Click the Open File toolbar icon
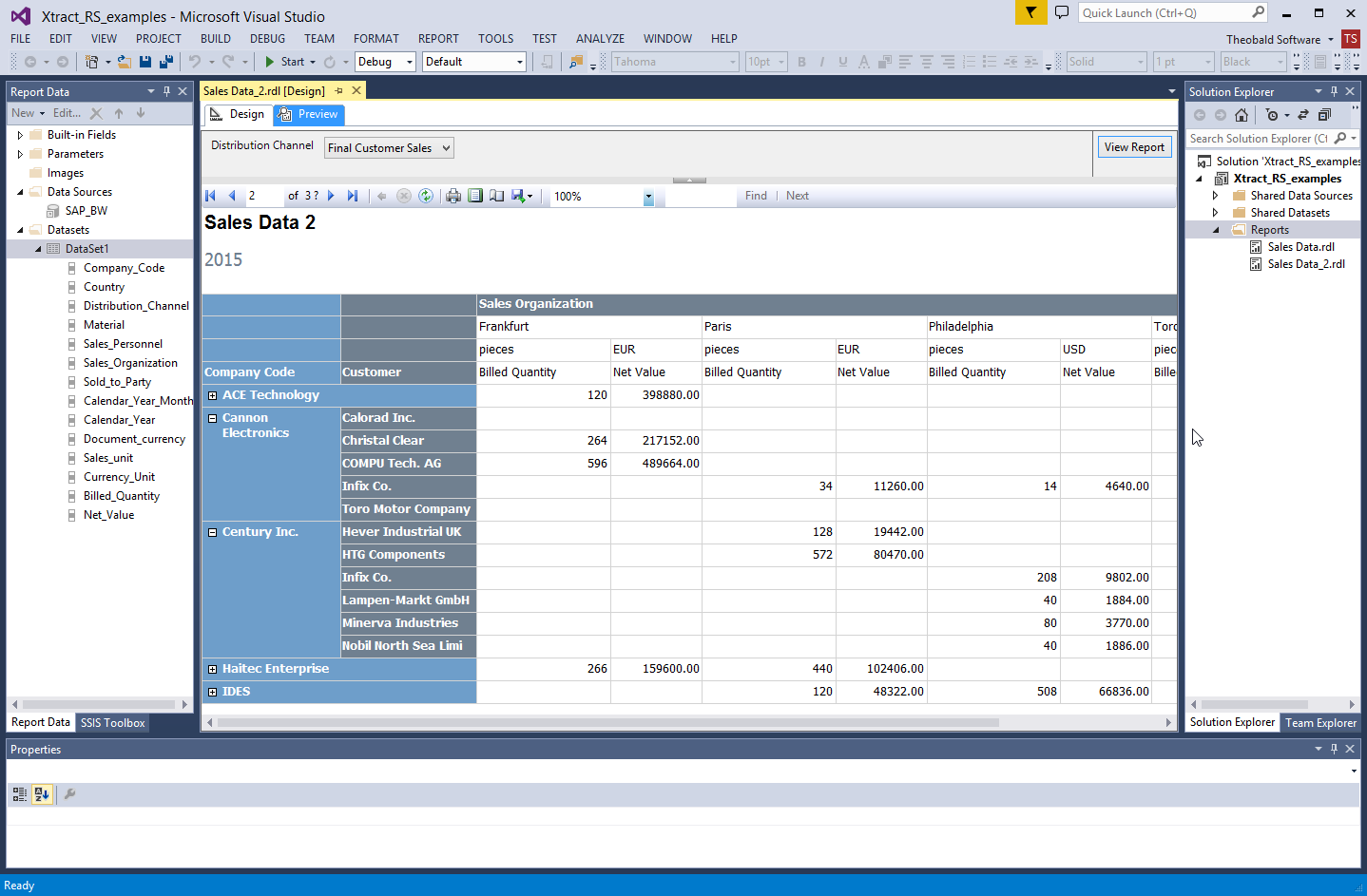Image resolution: width=1367 pixels, height=896 pixels. 124,62
